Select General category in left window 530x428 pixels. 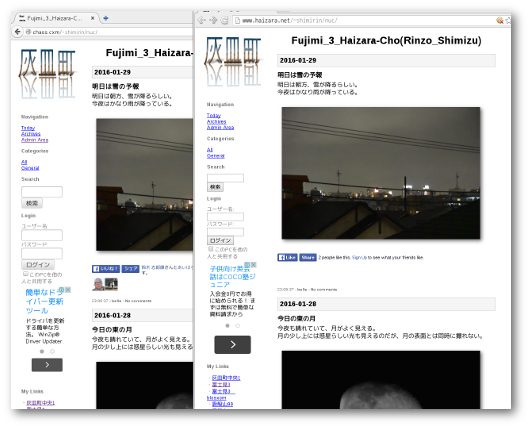coord(30,168)
